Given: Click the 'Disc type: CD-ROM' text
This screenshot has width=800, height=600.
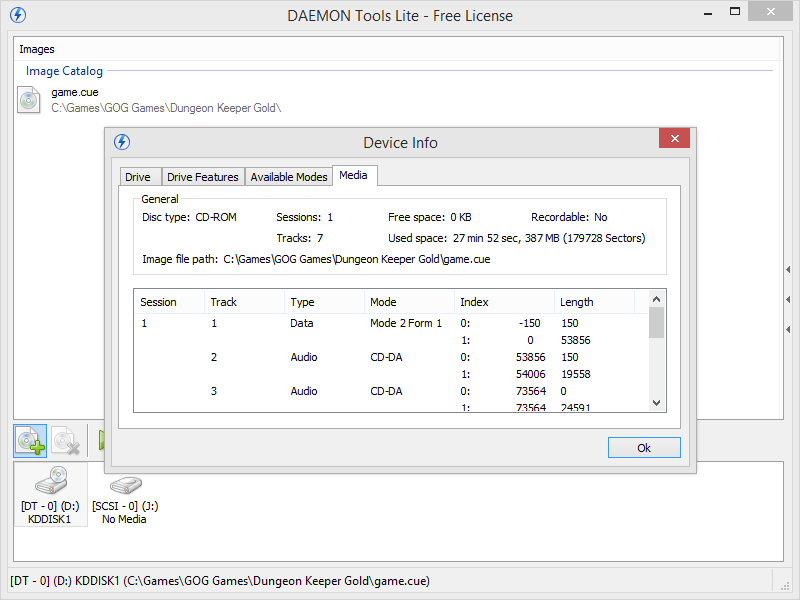Looking at the screenshot, I should (x=189, y=217).
